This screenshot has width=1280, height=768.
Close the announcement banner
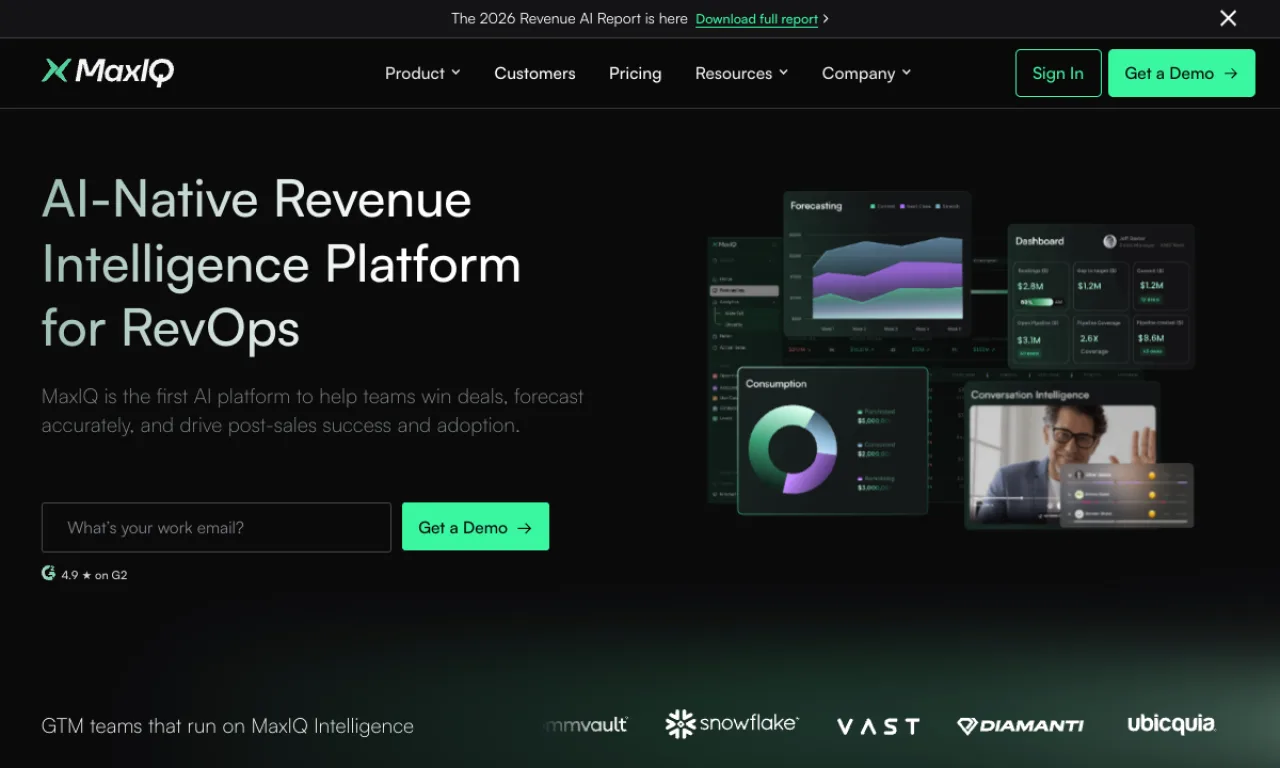(x=1228, y=18)
